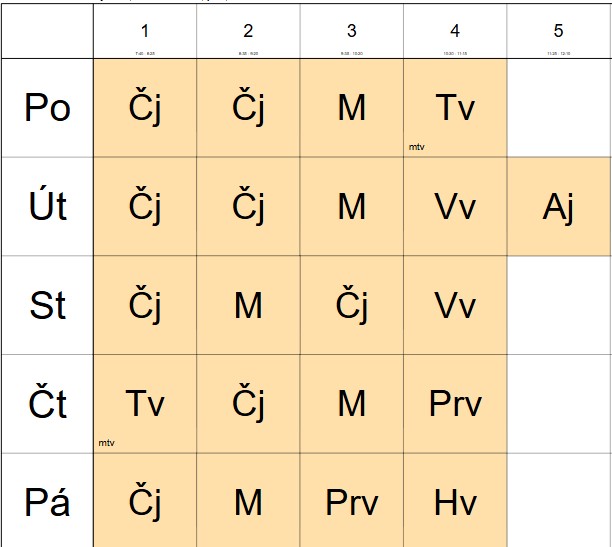This screenshot has width=612, height=547.
Task: Click the period 3 Čj lesson on St
Action: [x=352, y=305]
